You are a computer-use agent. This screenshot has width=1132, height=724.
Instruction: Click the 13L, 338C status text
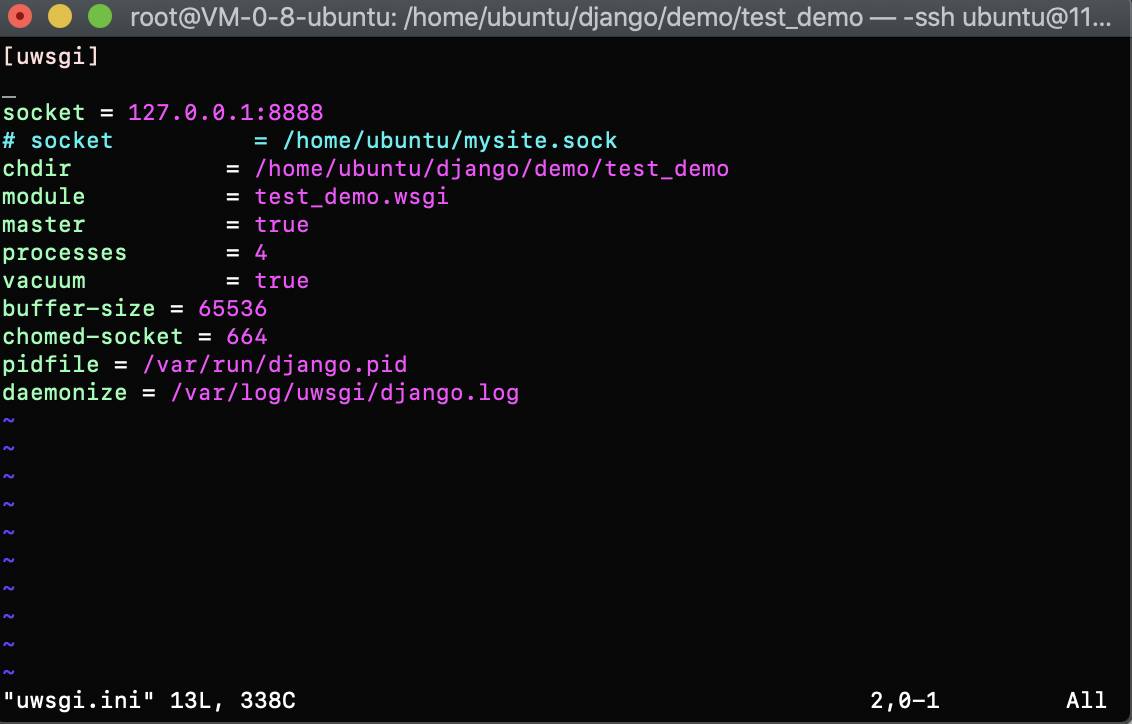pyautogui.click(x=232, y=700)
